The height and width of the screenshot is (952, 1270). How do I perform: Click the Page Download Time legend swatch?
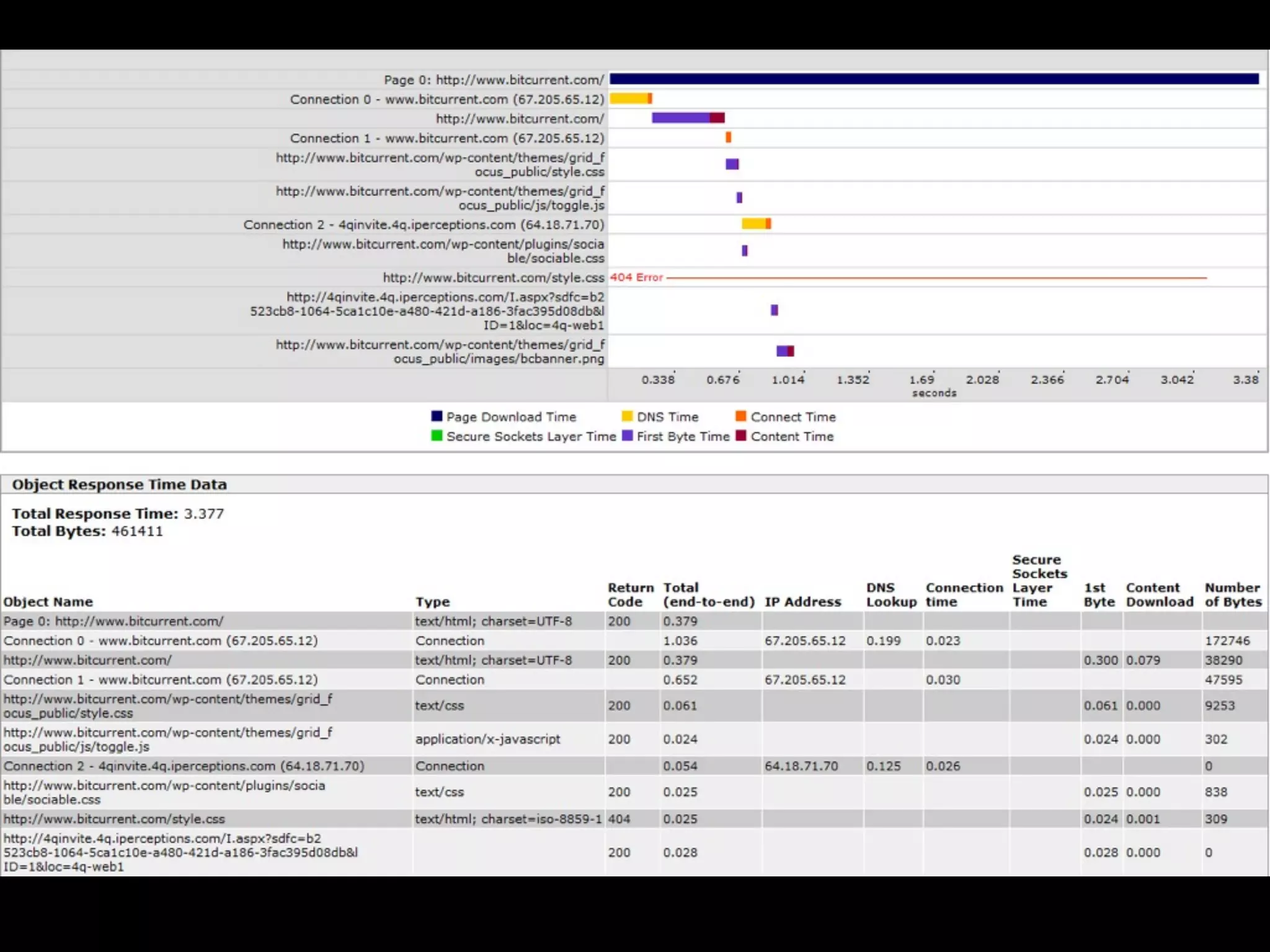tap(437, 416)
